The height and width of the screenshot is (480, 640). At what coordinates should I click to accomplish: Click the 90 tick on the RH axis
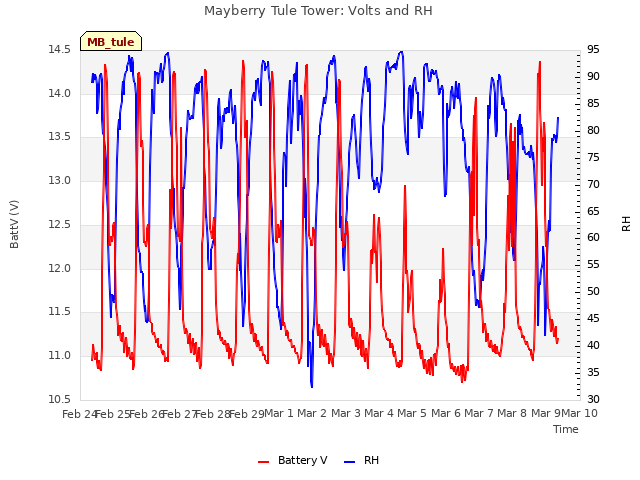(593, 77)
